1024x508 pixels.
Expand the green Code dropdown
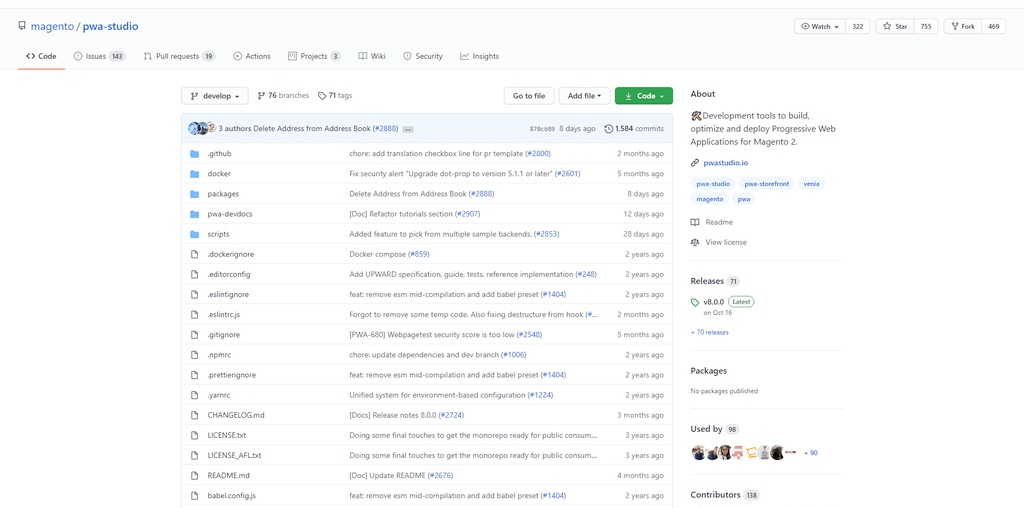point(643,96)
